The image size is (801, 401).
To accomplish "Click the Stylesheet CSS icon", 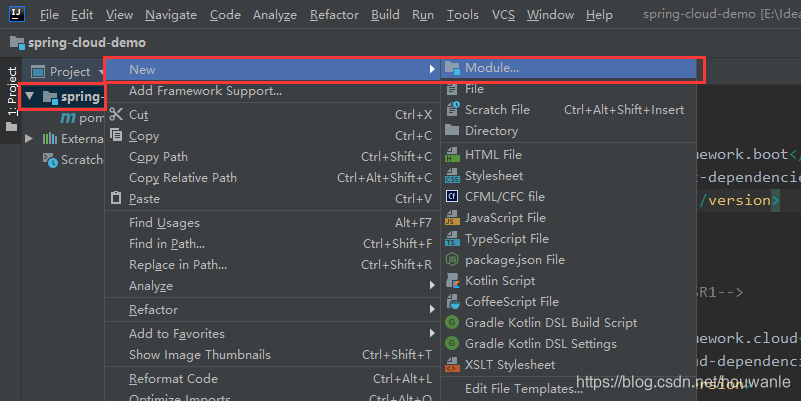I will 452,175.
